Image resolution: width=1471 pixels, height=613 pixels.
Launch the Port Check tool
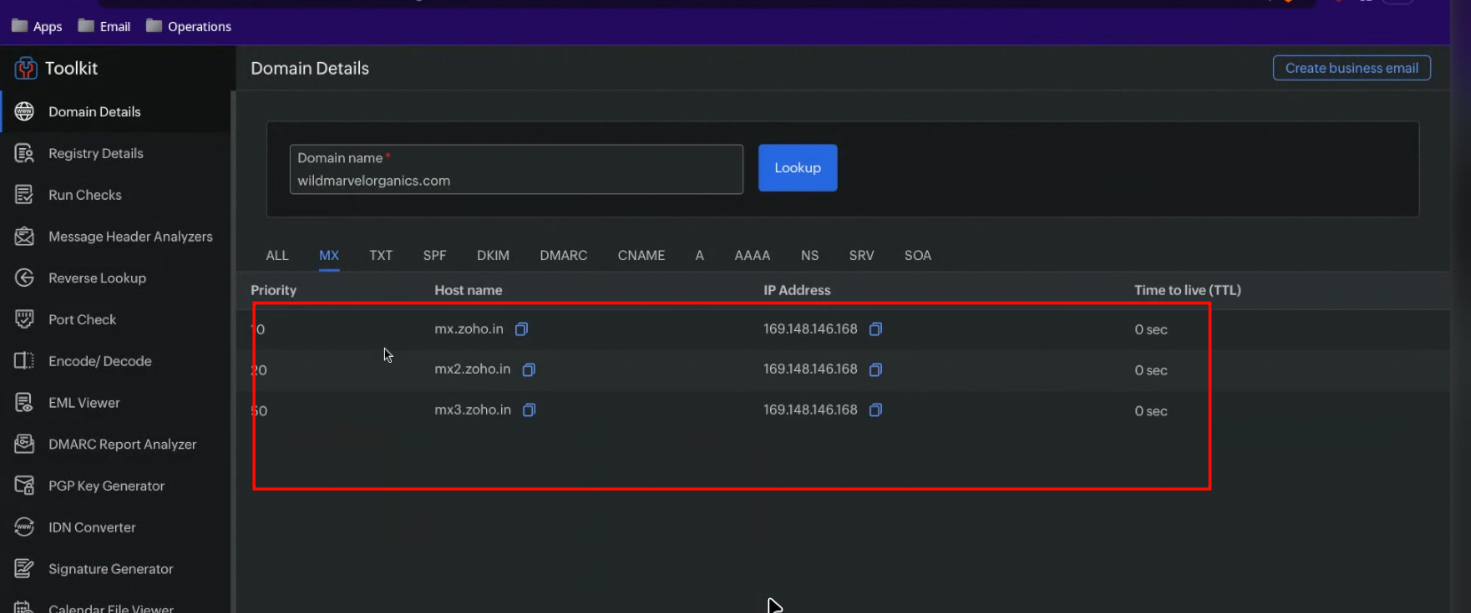point(82,320)
